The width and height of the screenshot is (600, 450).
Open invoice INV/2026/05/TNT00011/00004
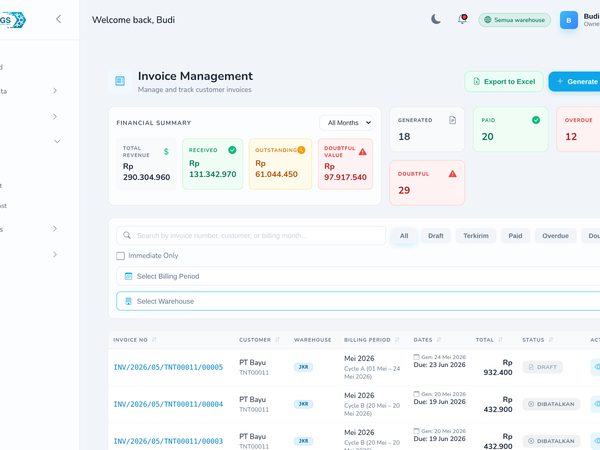[168, 404]
